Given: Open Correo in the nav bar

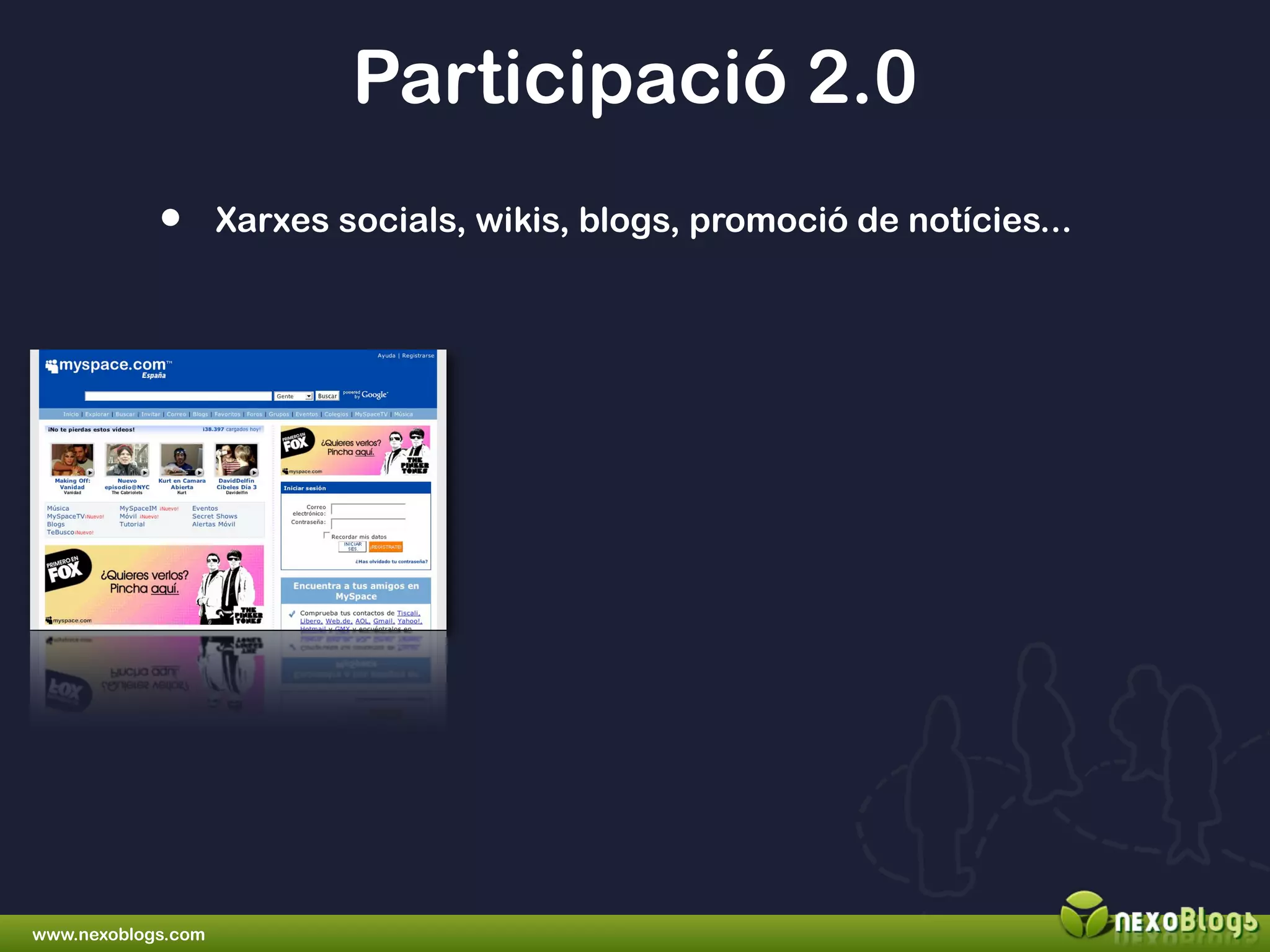Looking at the screenshot, I should pos(176,414).
